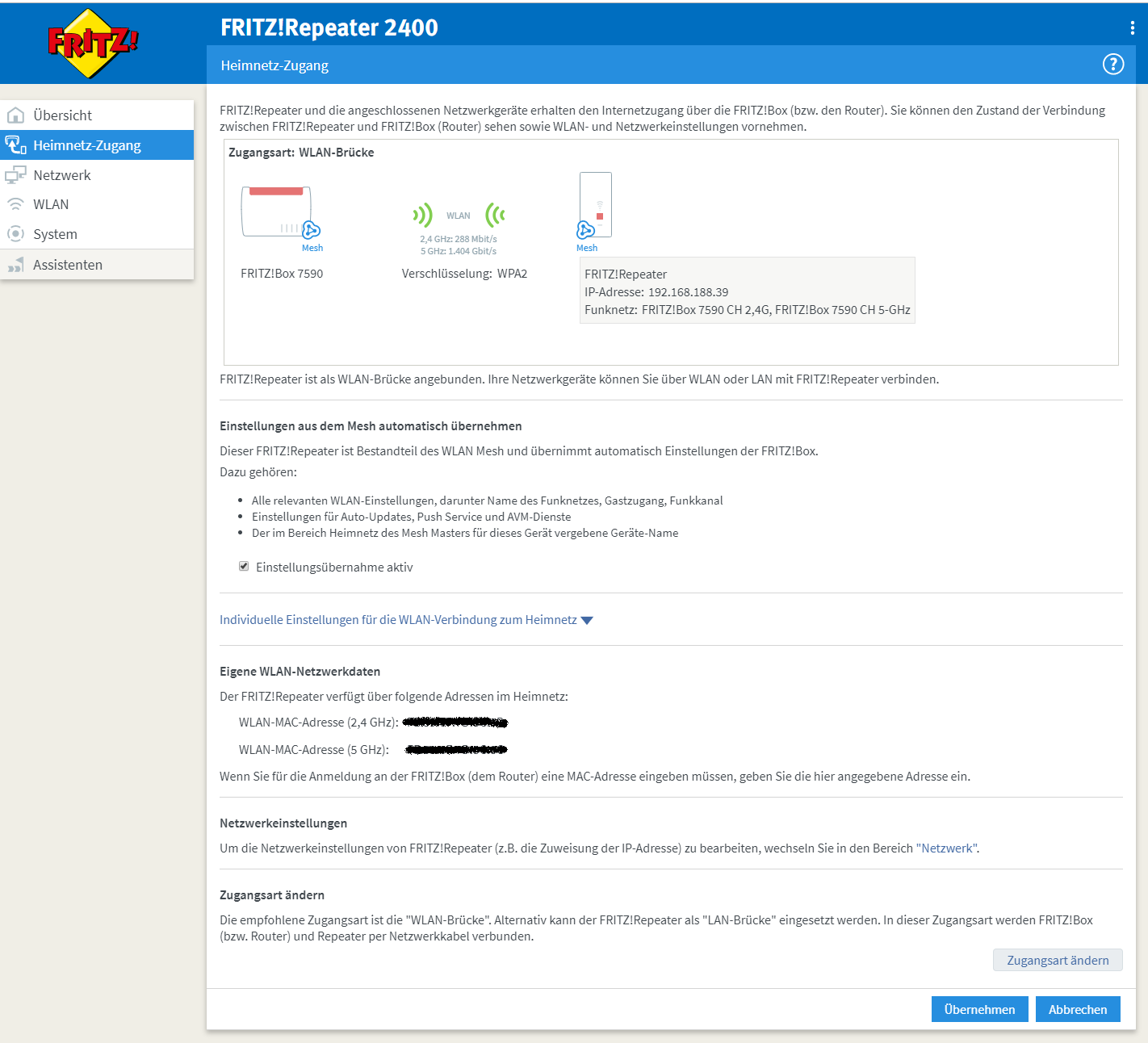Image resolution: width=1148 pixels, height=1043 pixels.
Task: Expand Individuelle Einstellungen für die WLAN-Verbindung
Action: tap(406, 620)
